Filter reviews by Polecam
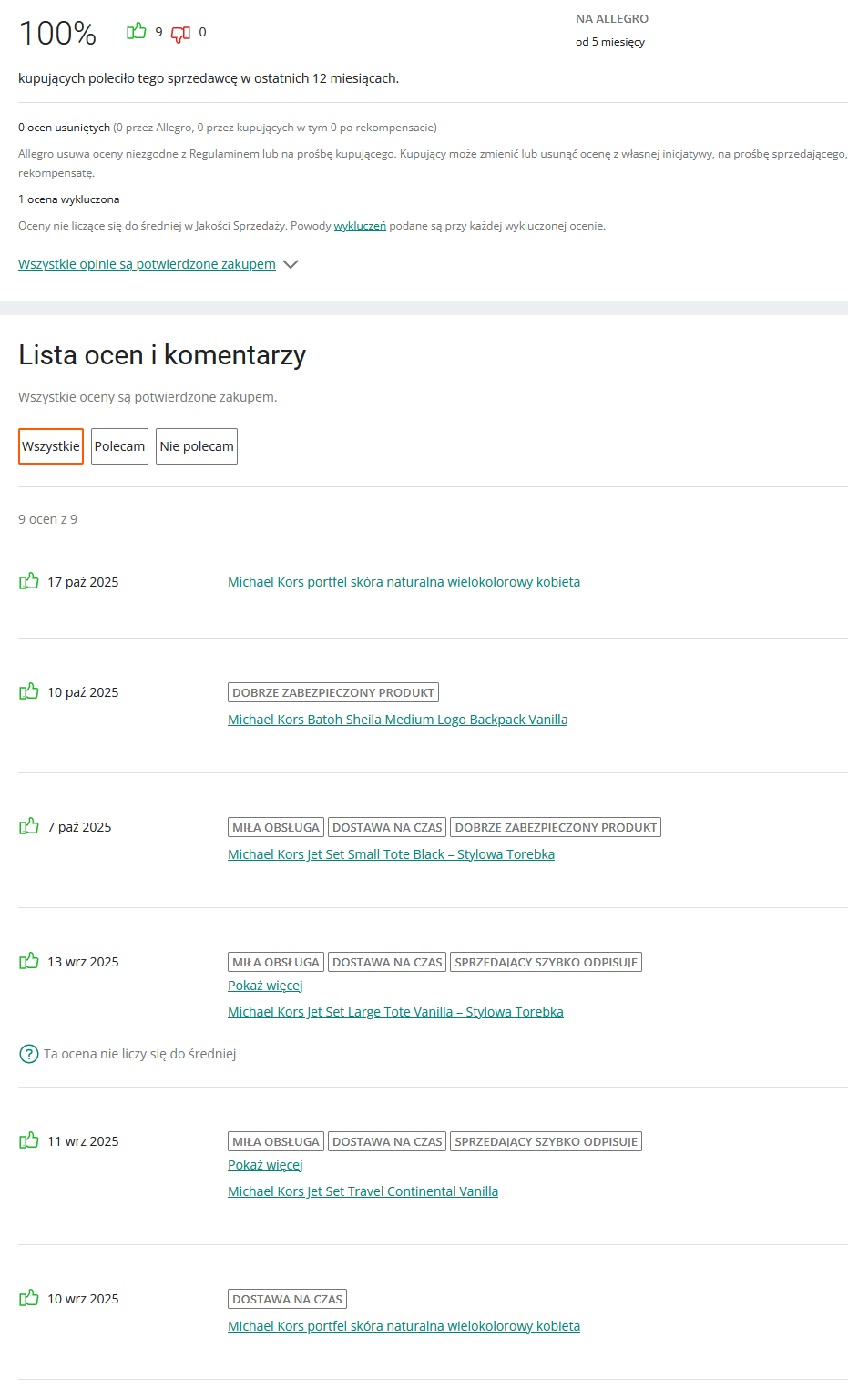This screenshot has width=848, height=1400. click(x=120, y=446)
